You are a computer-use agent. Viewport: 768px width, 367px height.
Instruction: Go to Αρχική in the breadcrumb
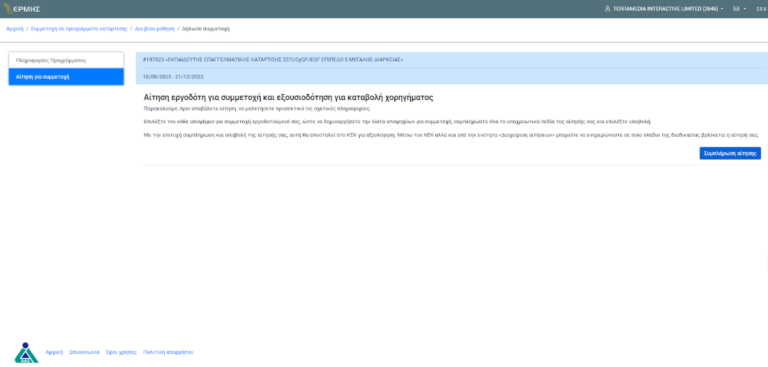(15, 29)
